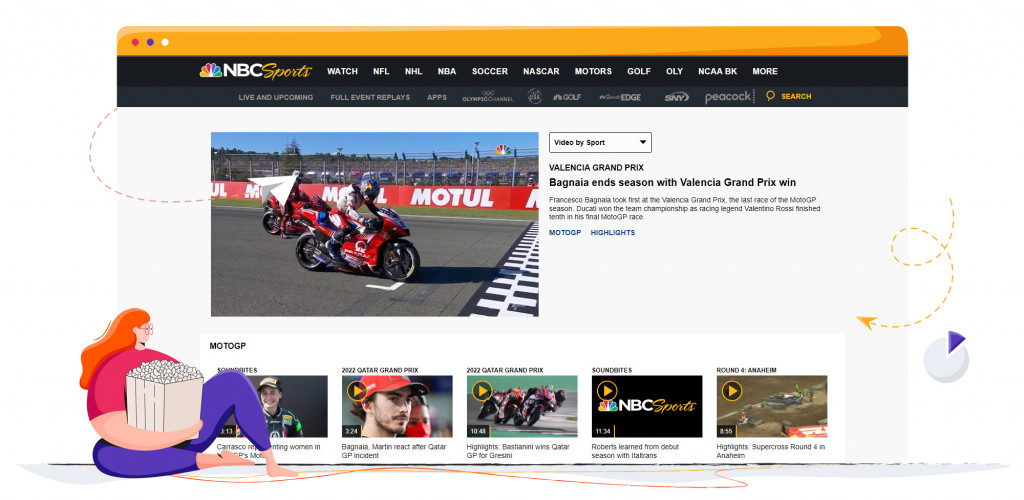The width and height of the screenshot is (1024, 500).
Task: Click the MOTOGP section heading
Action: tap(228, 346)
